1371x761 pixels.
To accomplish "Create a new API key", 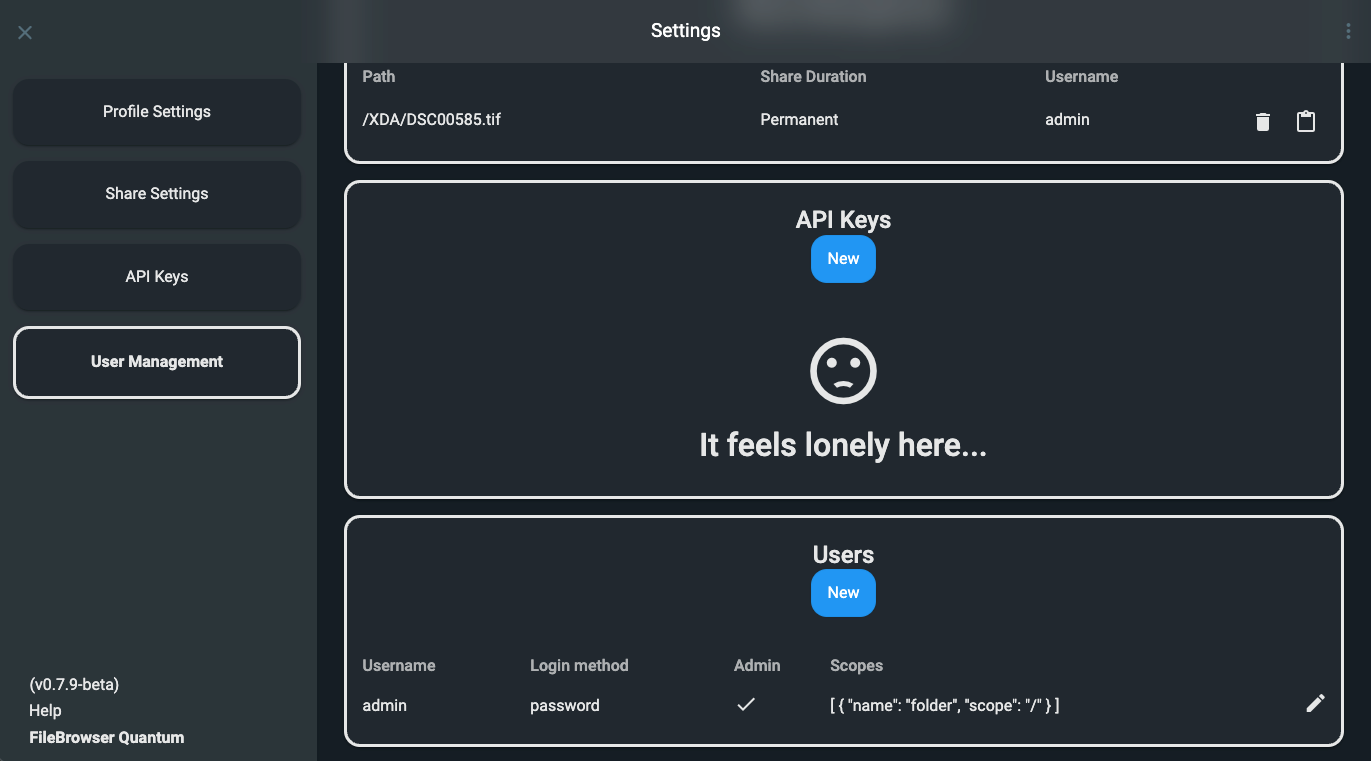I will [x=843, y=259].
